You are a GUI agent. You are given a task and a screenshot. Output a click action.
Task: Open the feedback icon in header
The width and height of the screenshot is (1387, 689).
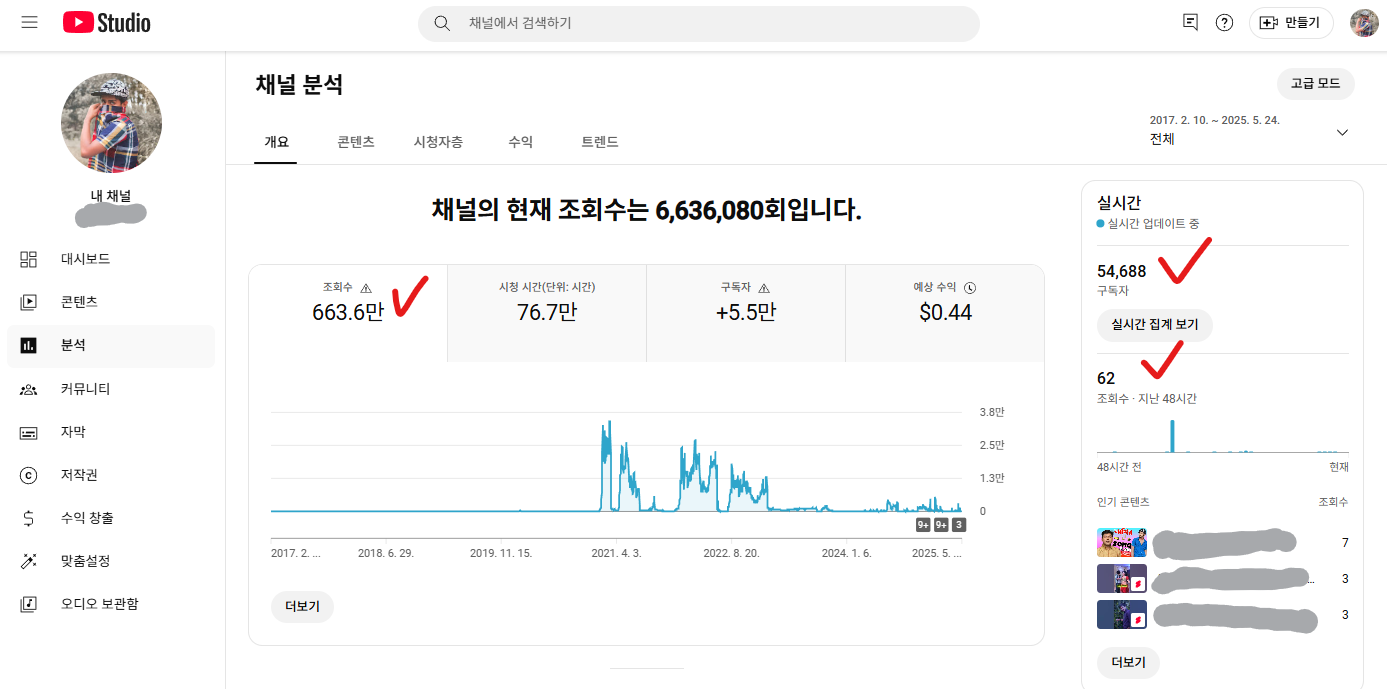point(1190,22)
